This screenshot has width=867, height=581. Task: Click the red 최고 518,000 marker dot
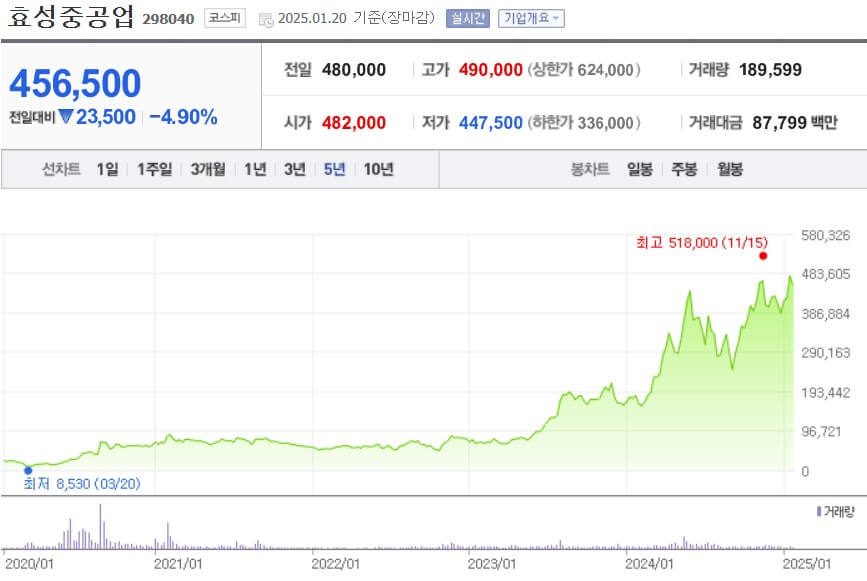tap(763, 255)
